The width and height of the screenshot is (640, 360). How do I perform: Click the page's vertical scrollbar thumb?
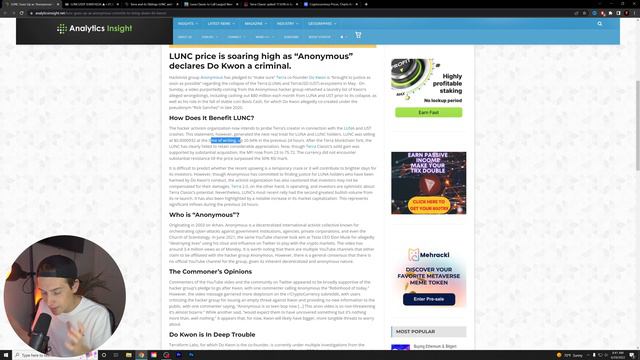(x=637, y=125)
